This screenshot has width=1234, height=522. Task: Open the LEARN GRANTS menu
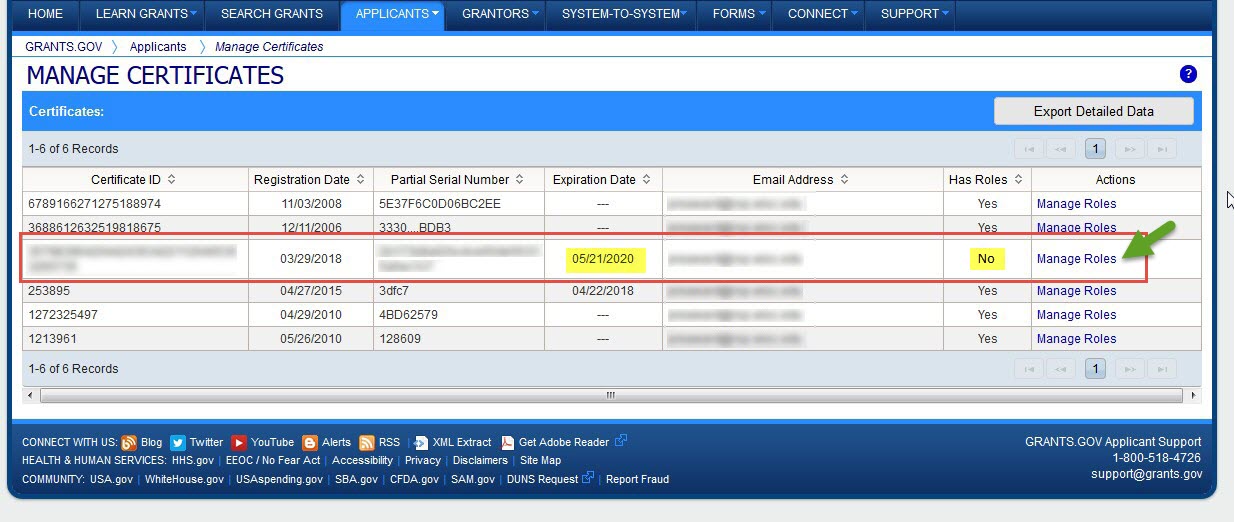(141, 14)
